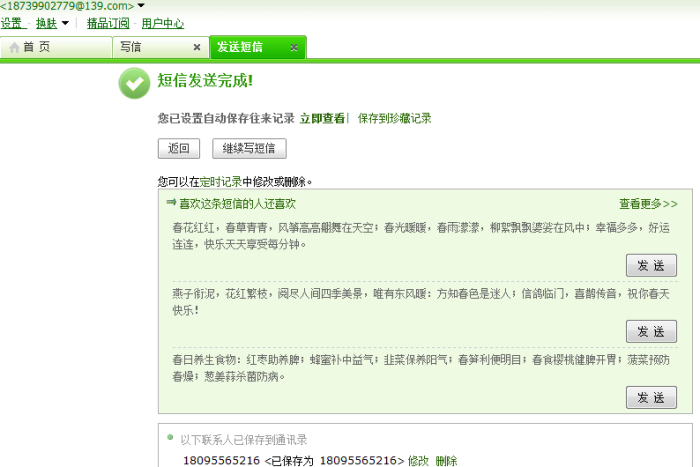Screen dimensions: 700x467
Task: Select the 春花红红，春草青青 message text
Action: [x=421, y=236]
